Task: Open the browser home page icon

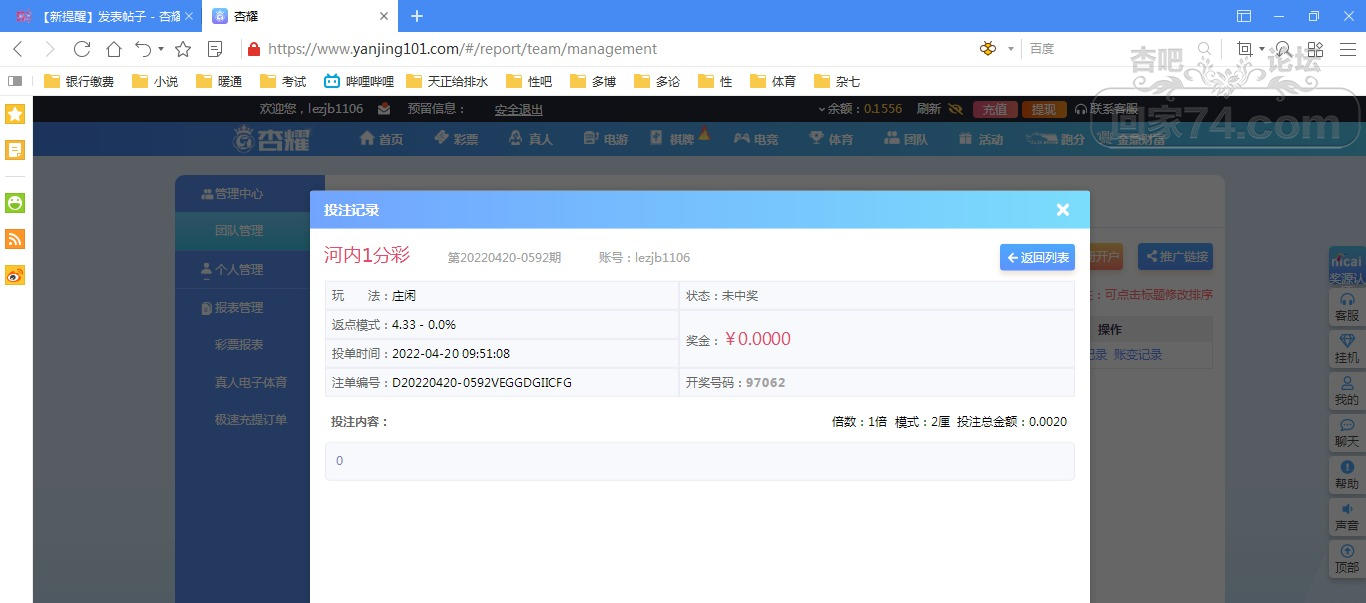Action: pos(114,48)
